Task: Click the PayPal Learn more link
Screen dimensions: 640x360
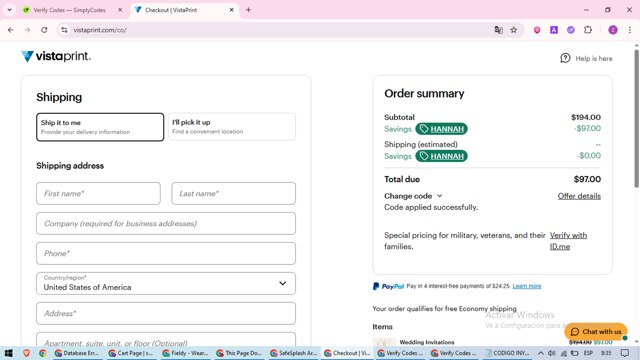Action: coord(527,286)
